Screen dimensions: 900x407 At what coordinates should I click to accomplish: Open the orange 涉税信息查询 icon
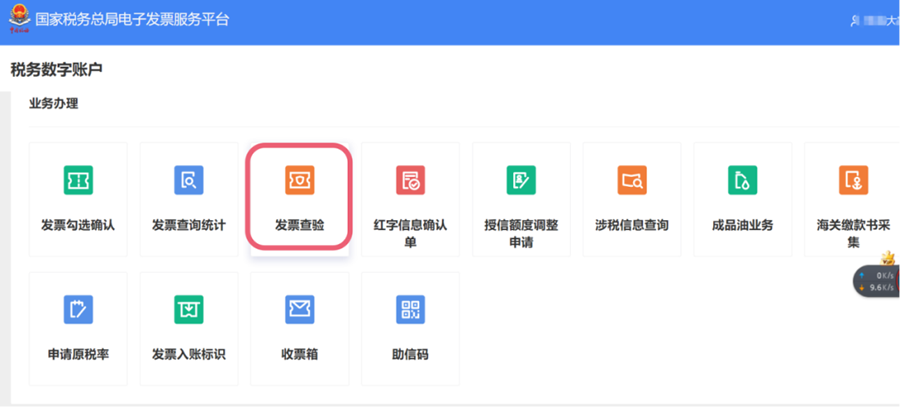(x=632, y=180)
